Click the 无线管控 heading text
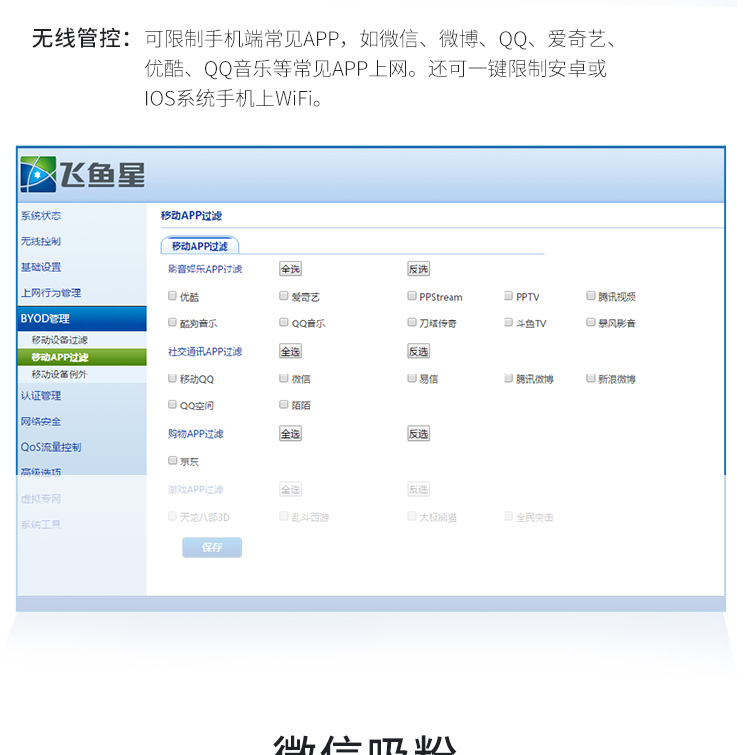 point(81,38)
